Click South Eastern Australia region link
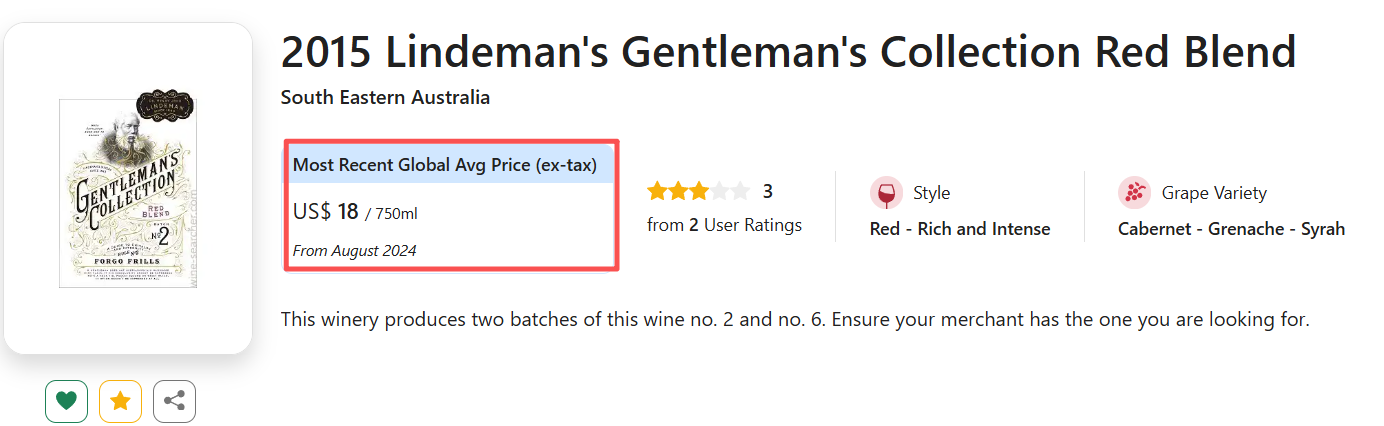The height and width of the screenshot is (426, 1384). [385, 97]
